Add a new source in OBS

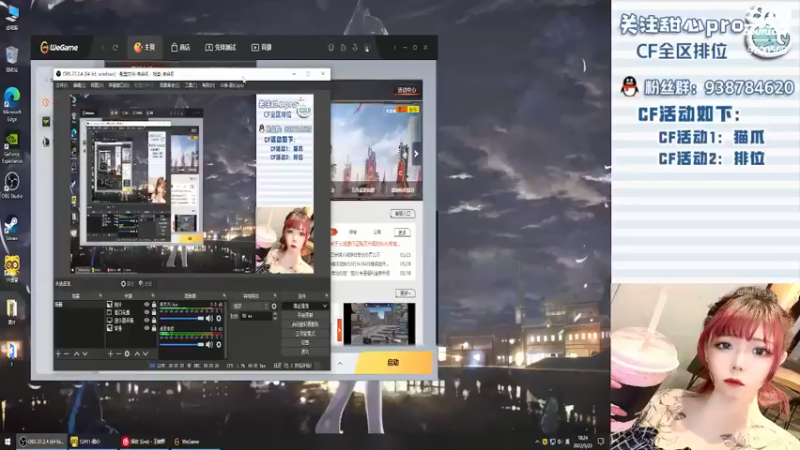(110, 354)
